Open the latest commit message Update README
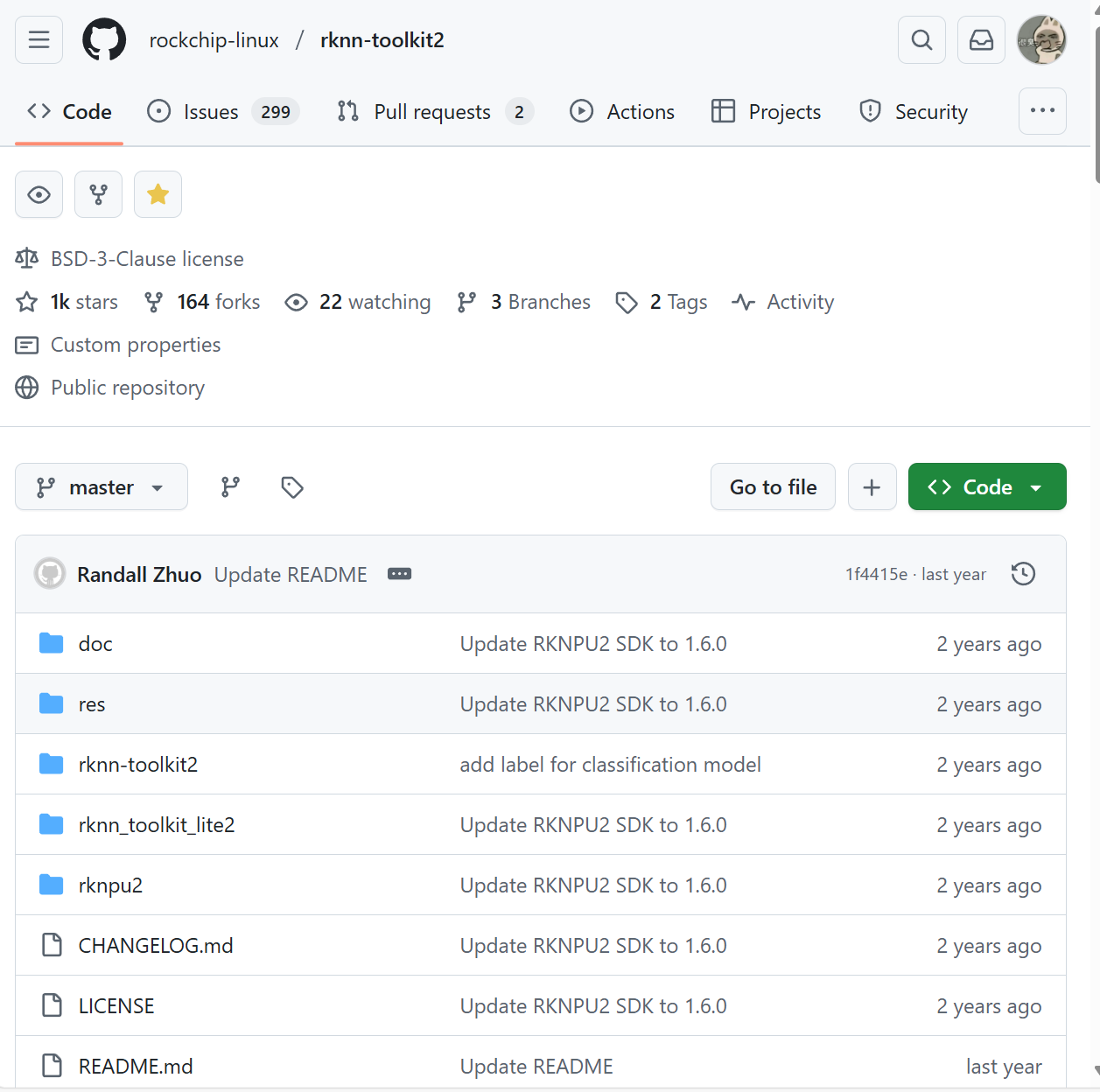Viewport: 1100px width, 1092px height. pos(291,575)
